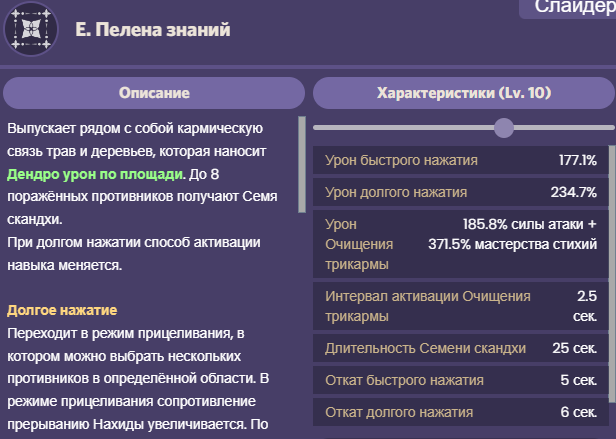This screenshot has width=616, height=439.
Task: Select the Откат быстрого нажатия row
Action: 461,380
